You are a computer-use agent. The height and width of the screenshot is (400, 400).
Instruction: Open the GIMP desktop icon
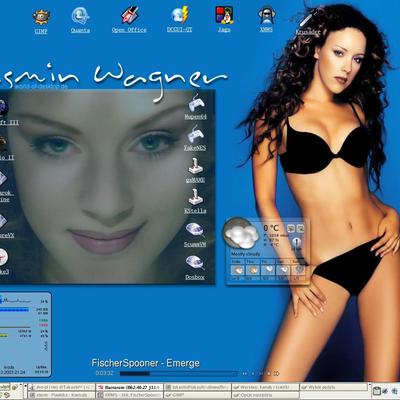pos(41,21)
